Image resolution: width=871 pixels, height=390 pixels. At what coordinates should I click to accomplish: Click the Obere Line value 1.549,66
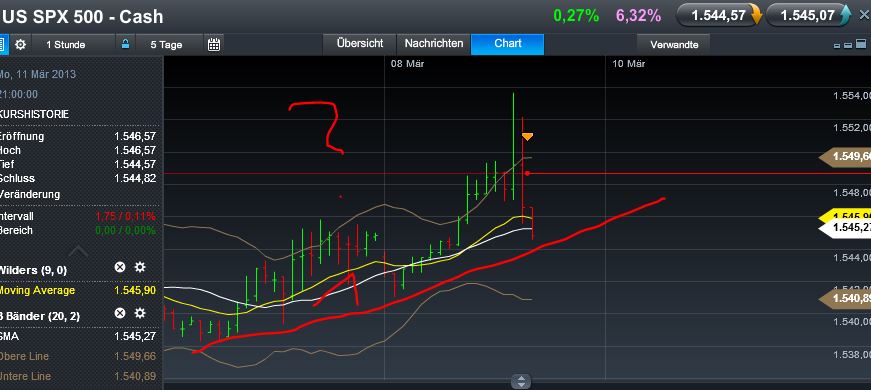(x=135, y=356)
